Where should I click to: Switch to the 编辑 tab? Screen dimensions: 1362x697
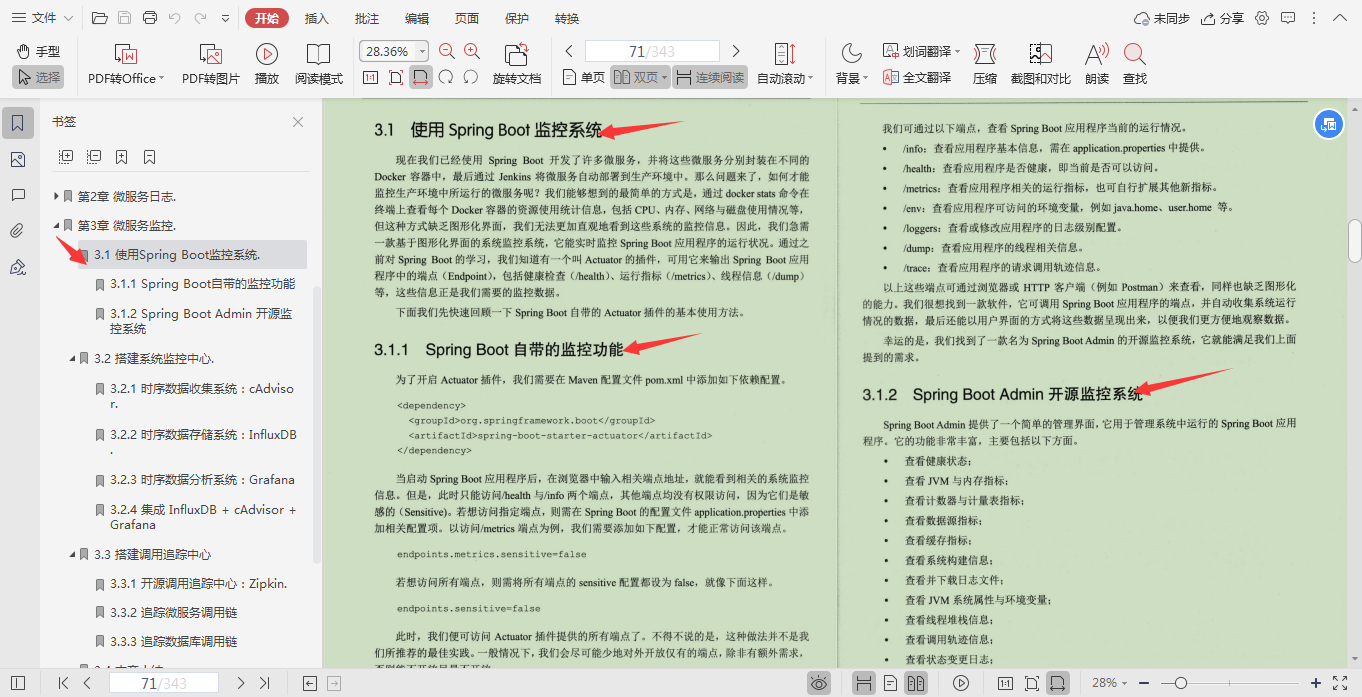pyautogui.click(x=417, y=18)
